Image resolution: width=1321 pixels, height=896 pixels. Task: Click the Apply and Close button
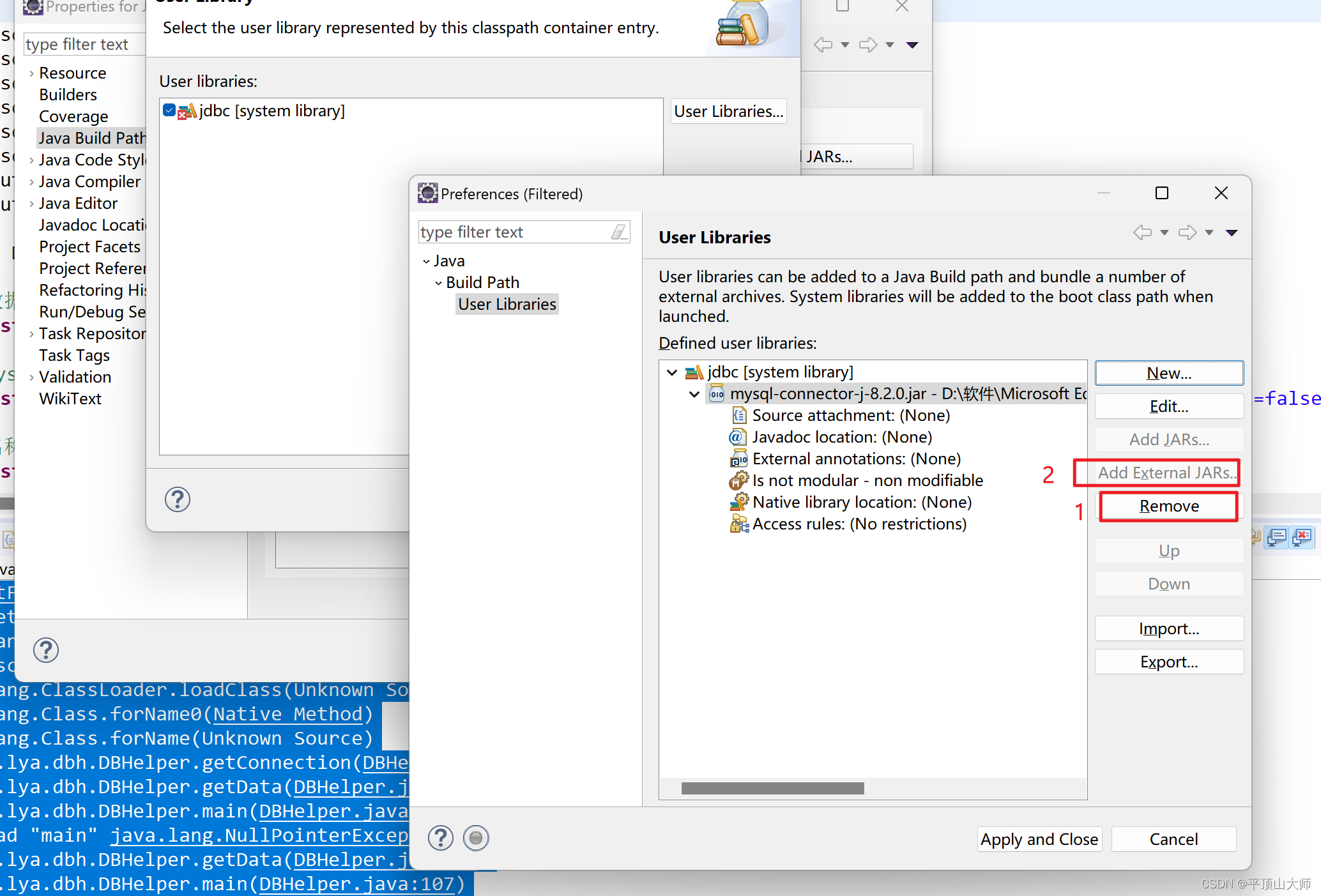tap(1039, 839)
